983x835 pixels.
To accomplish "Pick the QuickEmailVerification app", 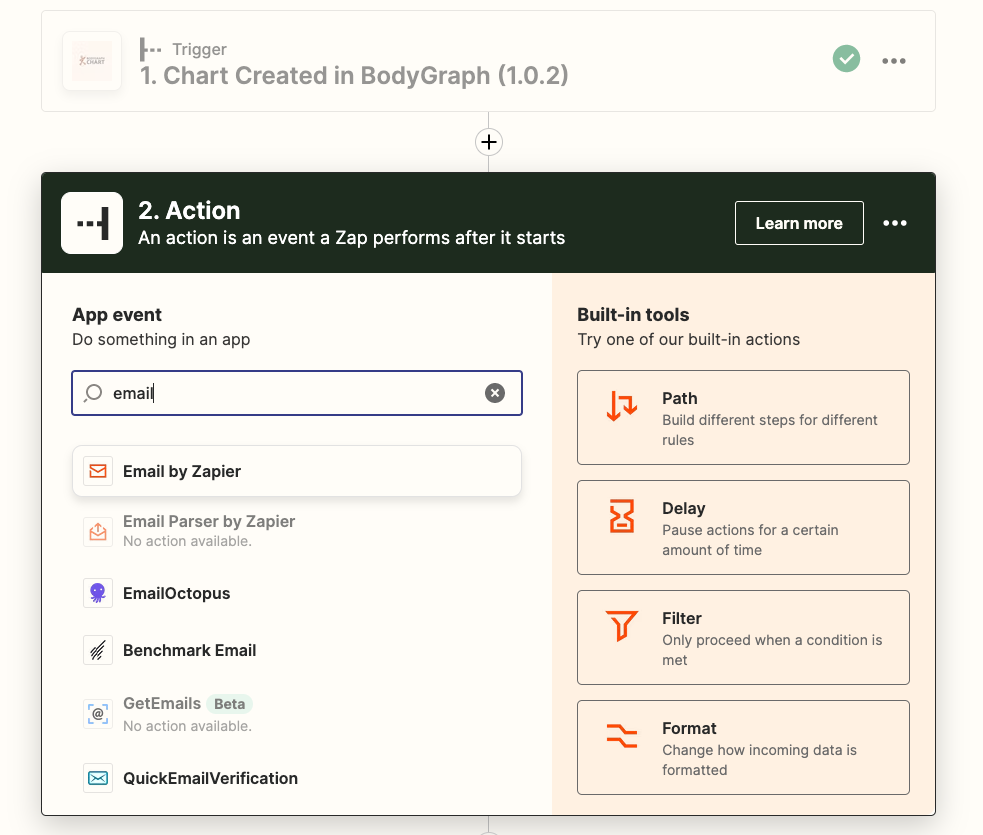I will 297,778.
